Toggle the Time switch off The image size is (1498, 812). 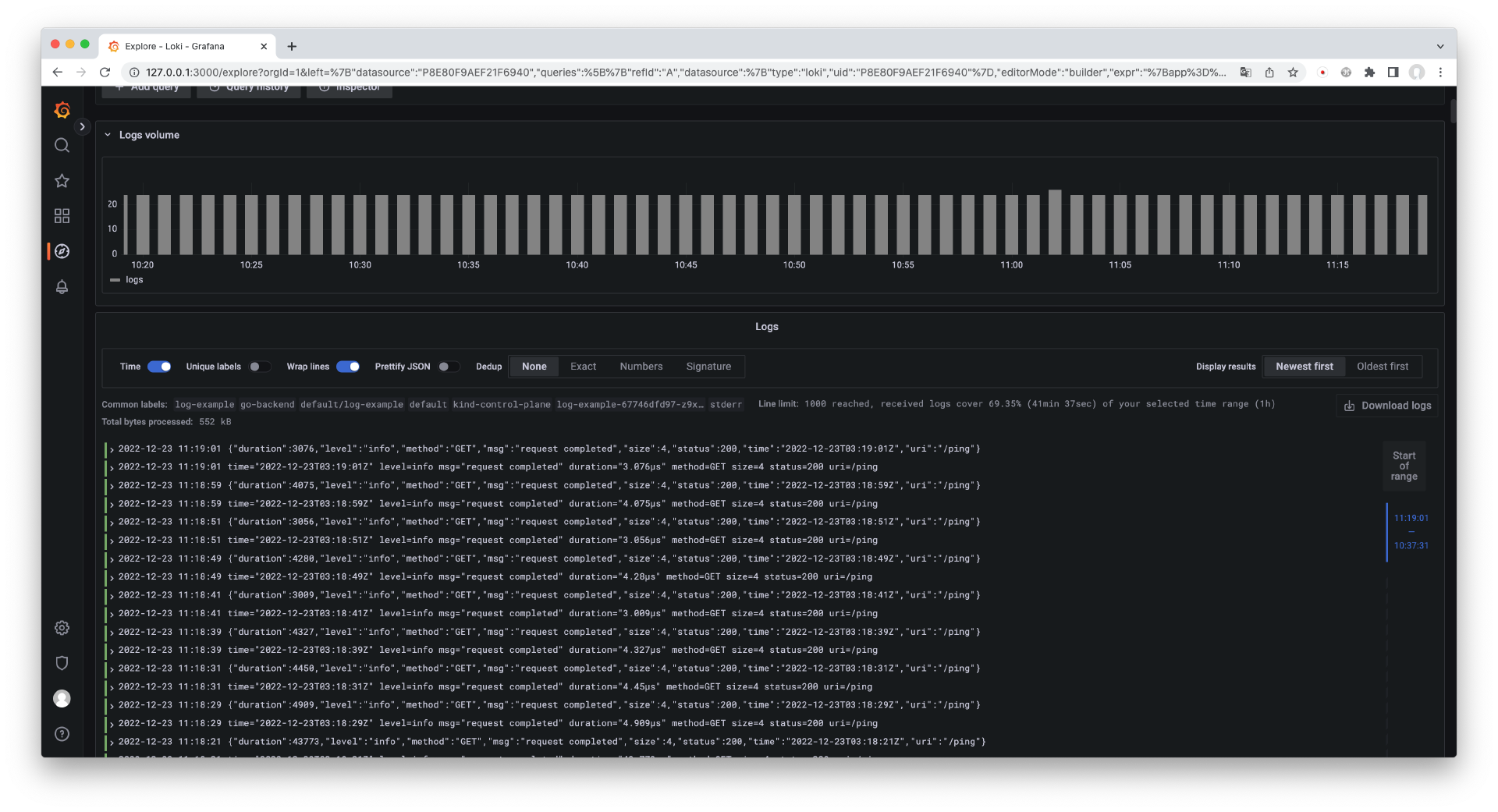pyautogui.click(x=159, y=367)
